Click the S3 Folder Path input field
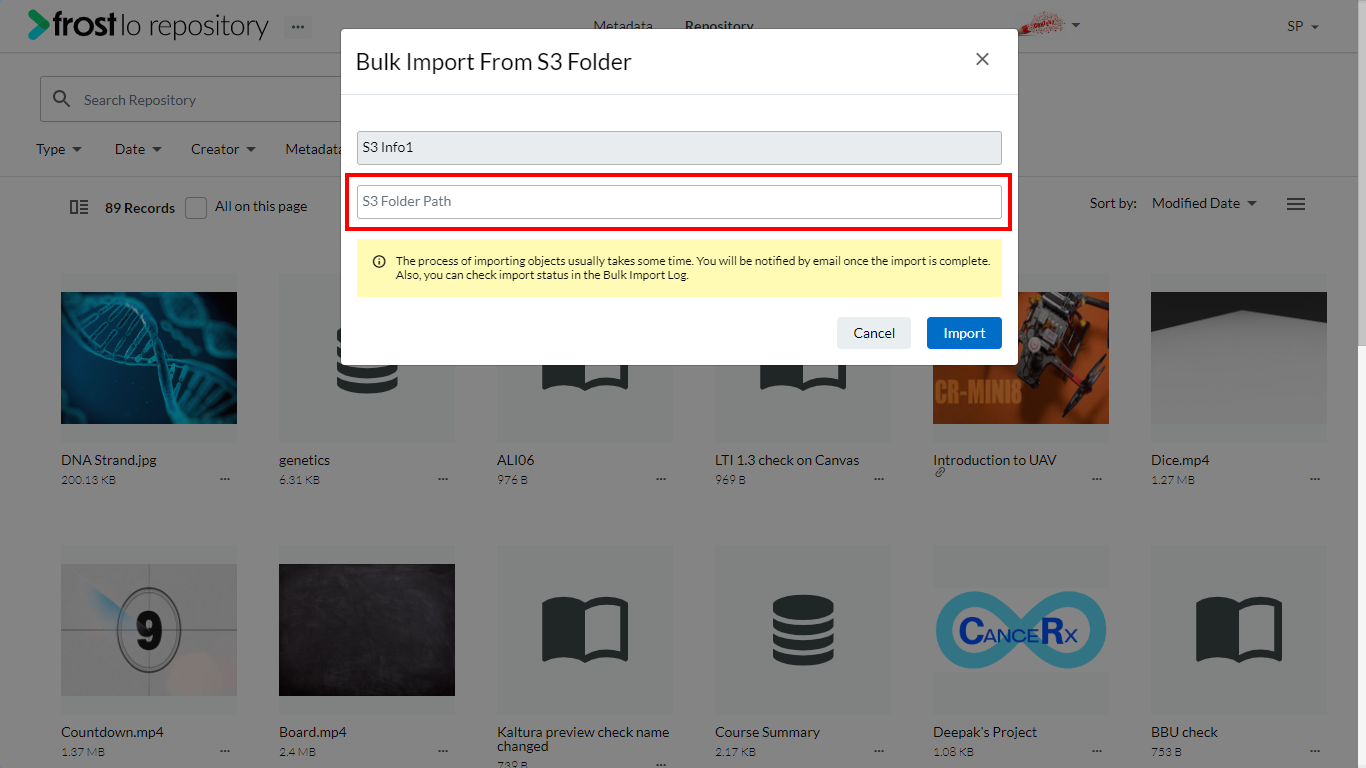 679,201
